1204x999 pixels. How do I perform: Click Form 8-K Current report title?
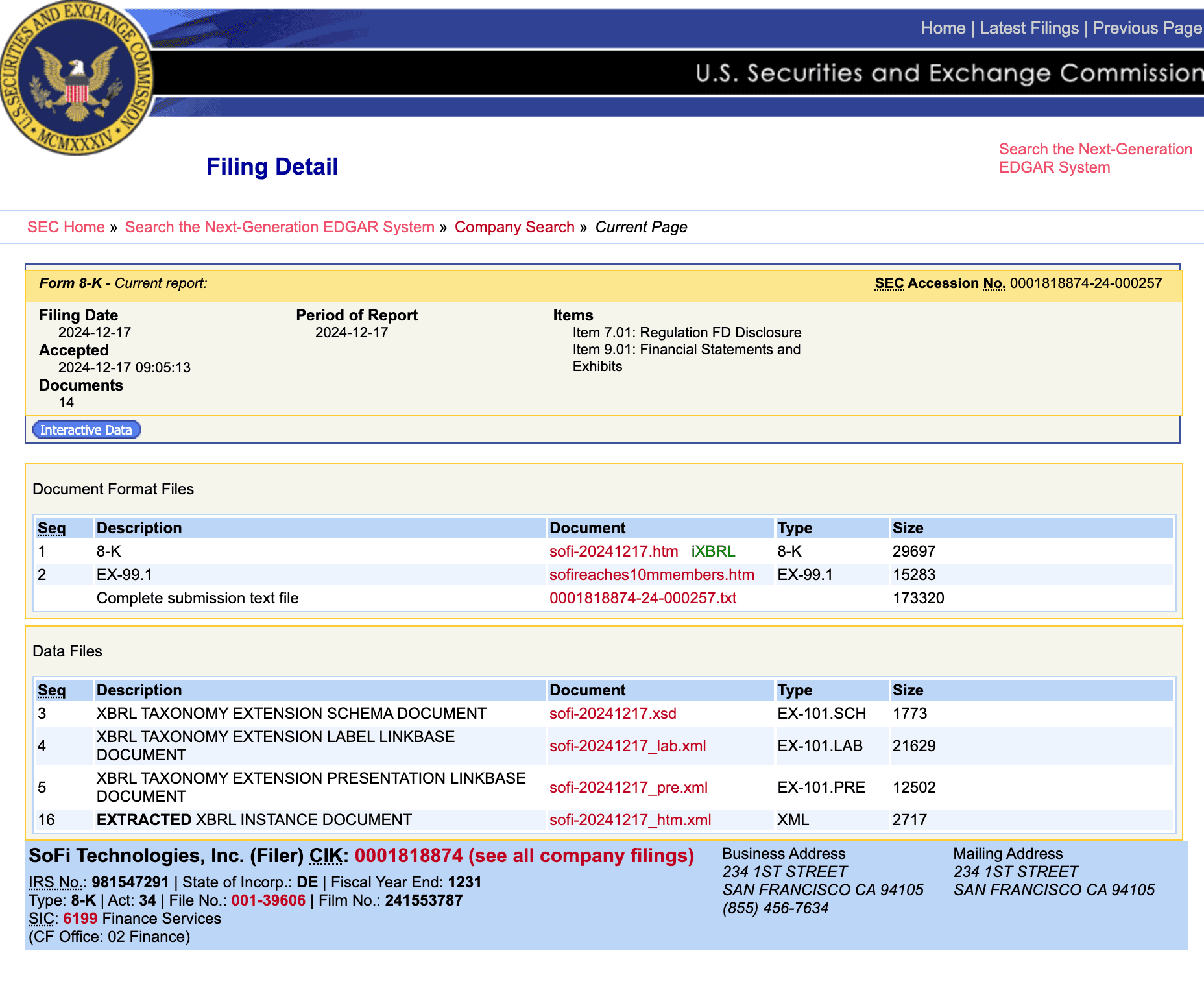(123, 283)
